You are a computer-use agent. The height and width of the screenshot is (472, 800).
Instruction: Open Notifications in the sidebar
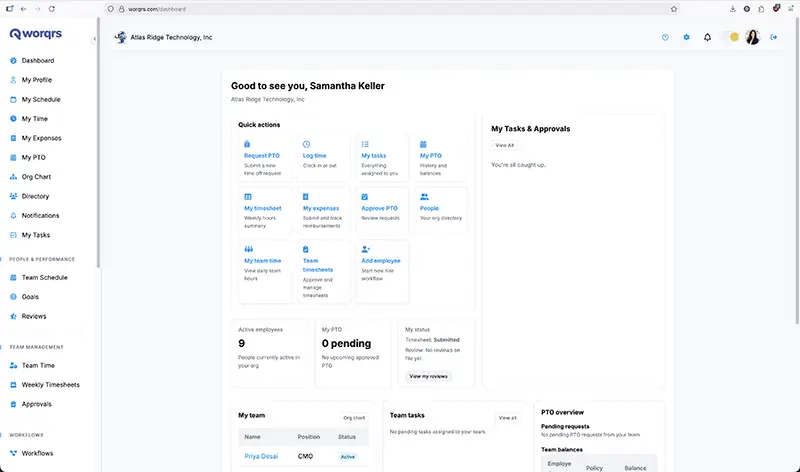pyautogui.click(x=40, y=216)
